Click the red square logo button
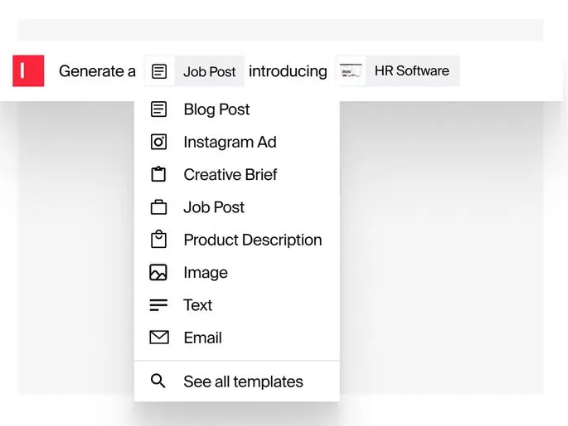The width and height of the screenshot is (568, 426). click(x=28, y=71)
